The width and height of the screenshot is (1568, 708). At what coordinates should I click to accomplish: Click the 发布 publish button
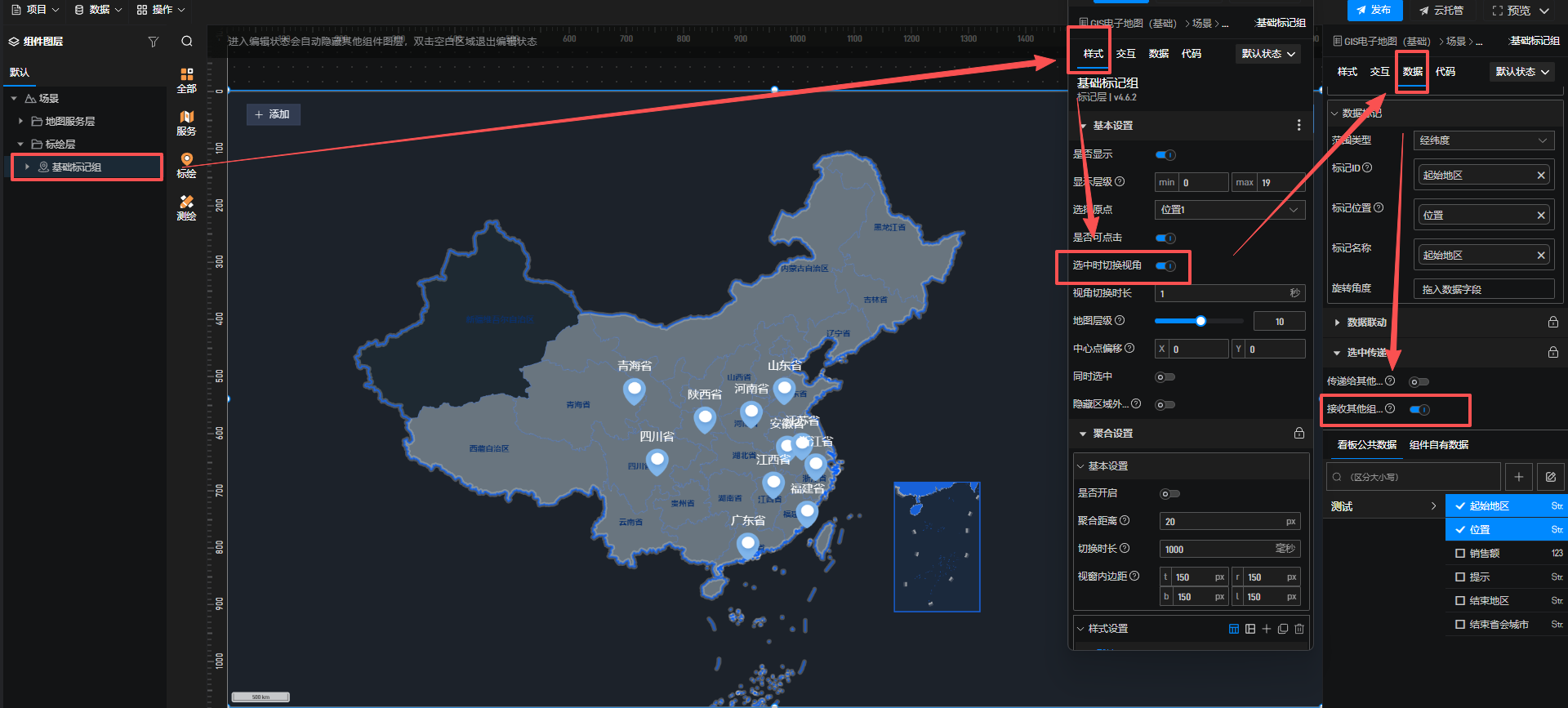pyautogui.click(x=1374, y=10)
